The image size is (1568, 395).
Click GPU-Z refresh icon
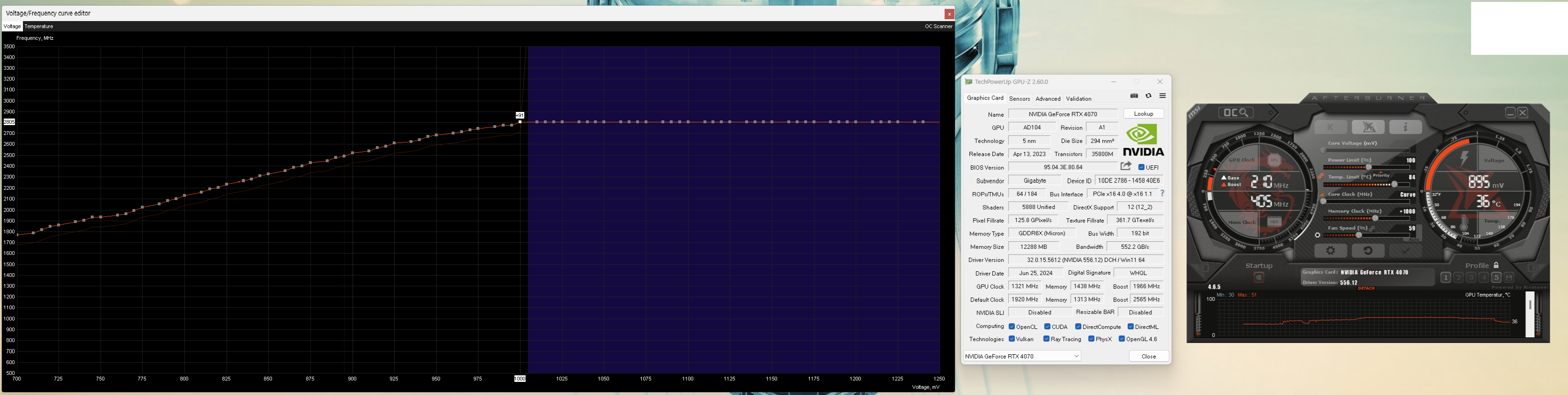click(1149, 96)
